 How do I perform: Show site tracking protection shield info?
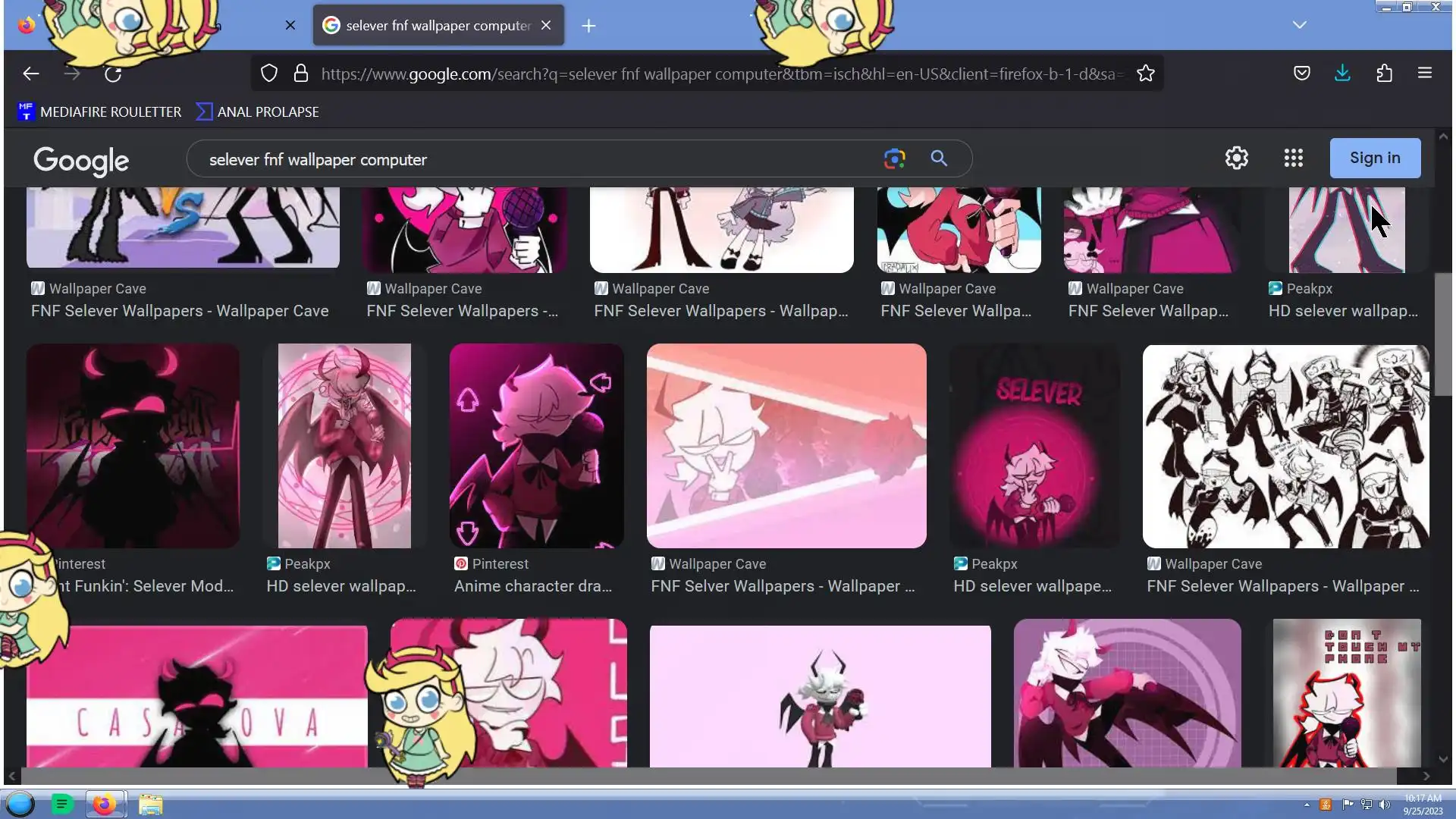pyautogui.click(x=269, y=74)
